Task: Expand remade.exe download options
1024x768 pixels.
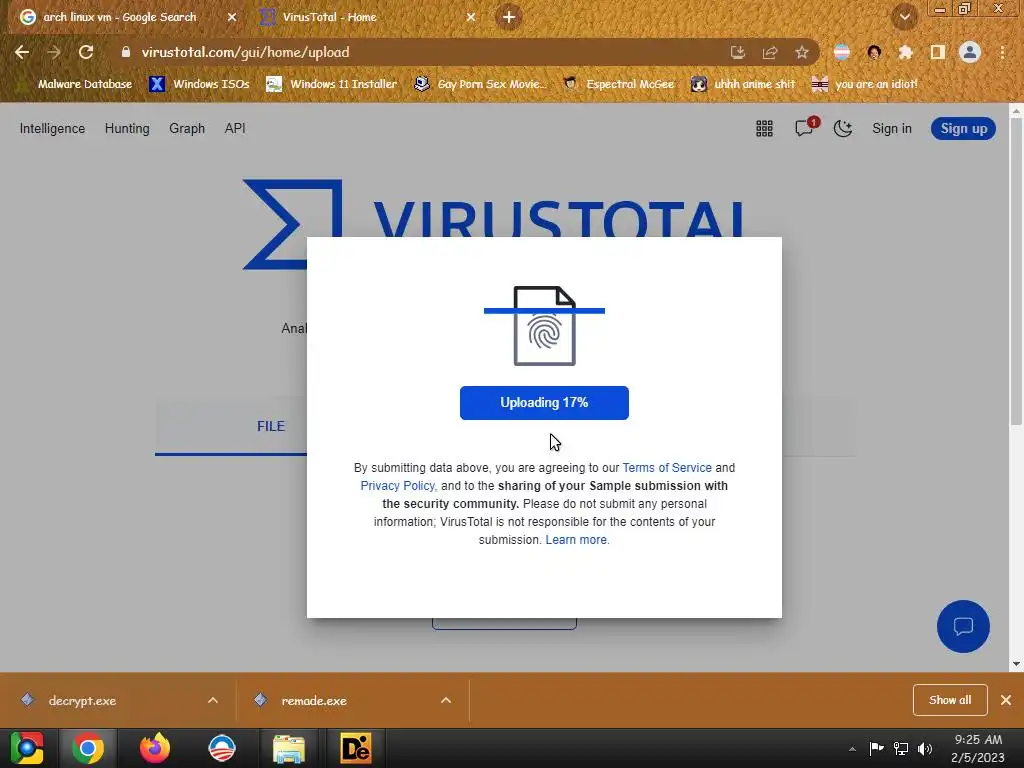Action: point(446,700)
